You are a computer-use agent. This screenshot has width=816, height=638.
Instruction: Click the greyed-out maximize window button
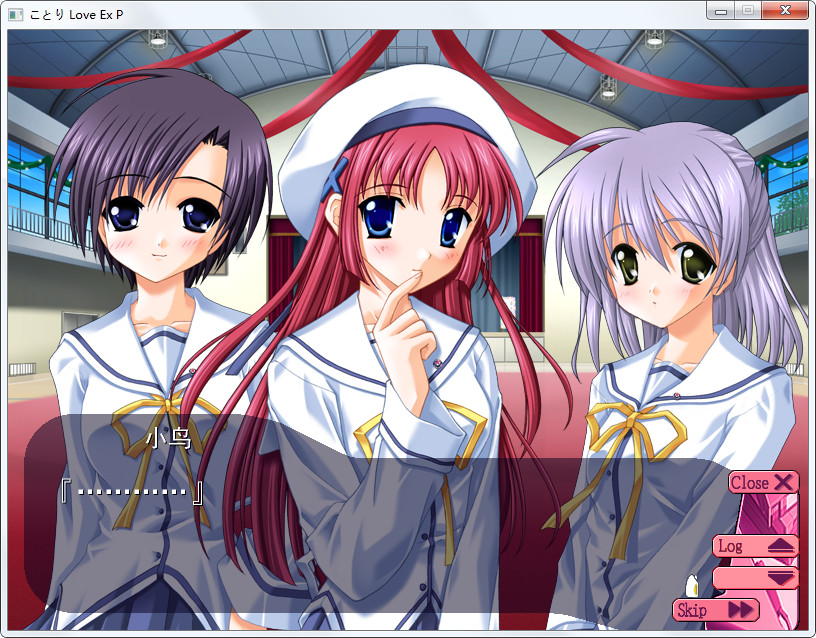tap(747, 11)
